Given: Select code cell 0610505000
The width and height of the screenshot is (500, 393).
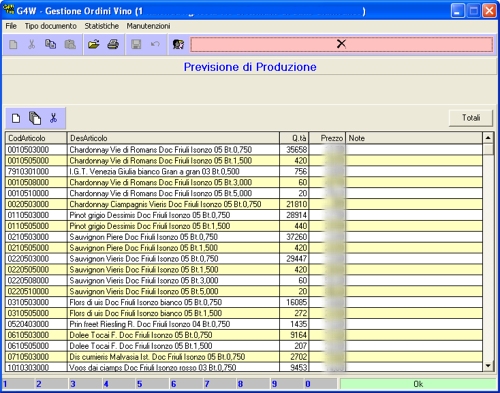Looking at the screenshot, I should point(36,346).
